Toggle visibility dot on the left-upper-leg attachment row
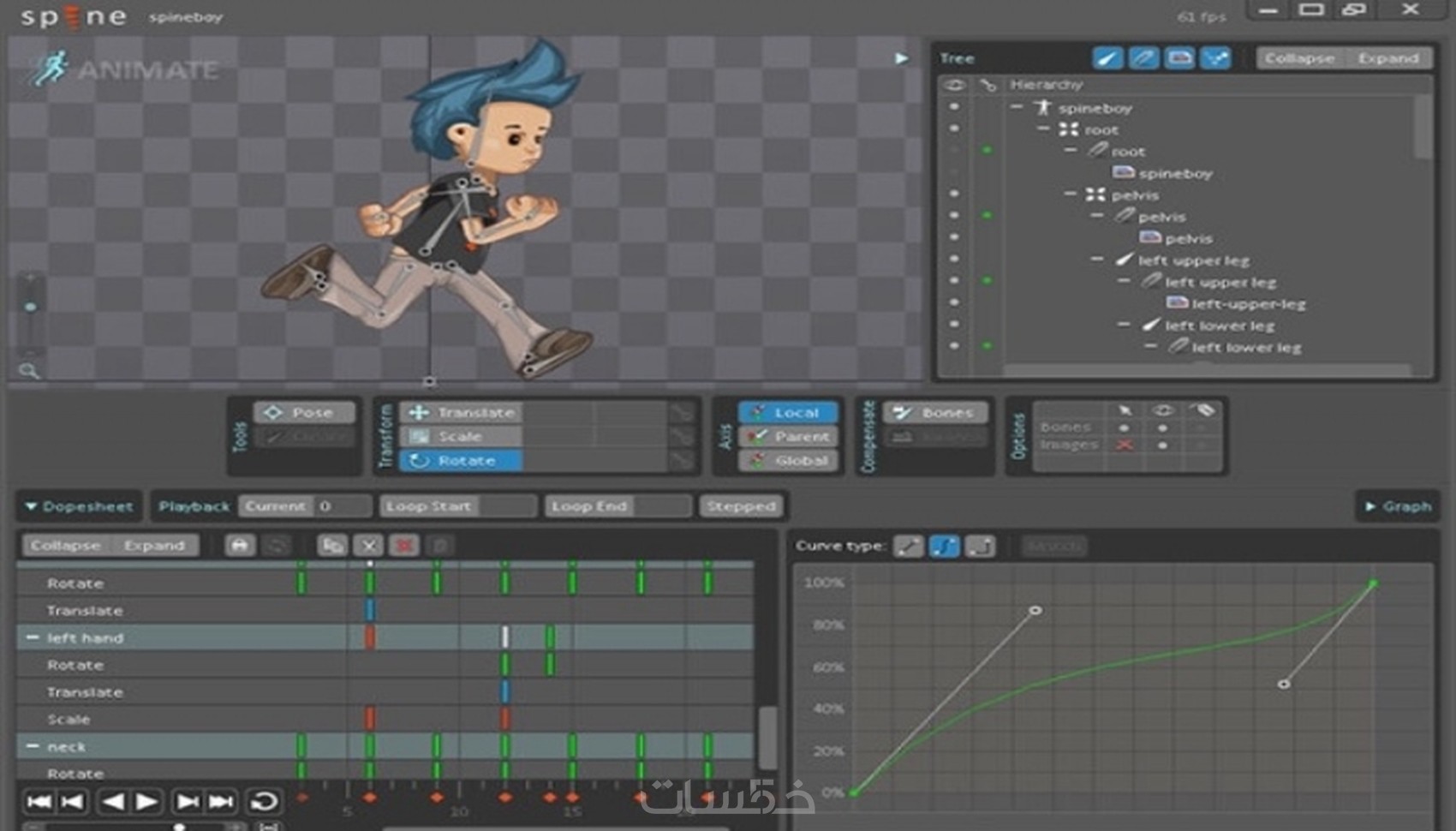1456x831 pixels. coord(954,302)
